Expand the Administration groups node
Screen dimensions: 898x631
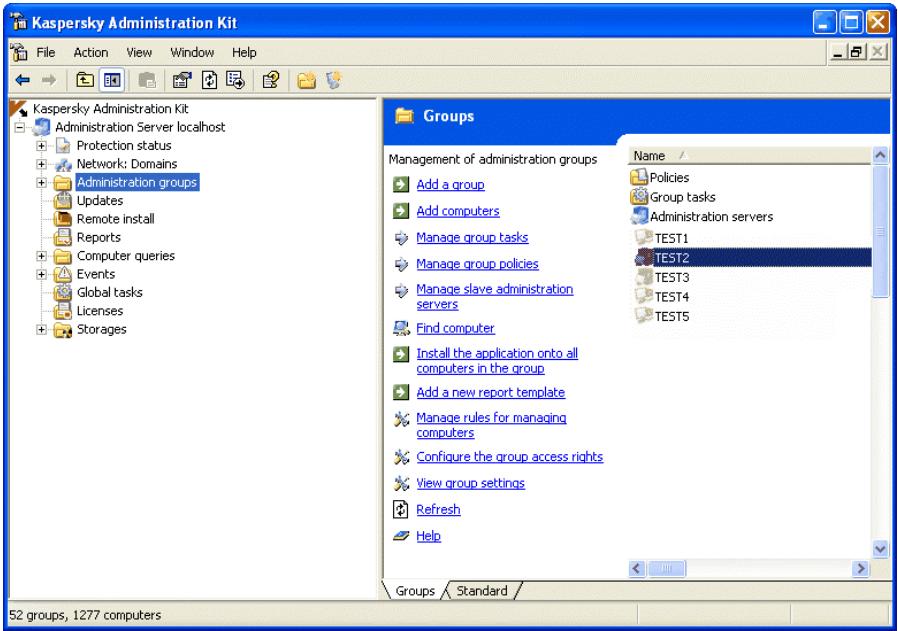41,182
